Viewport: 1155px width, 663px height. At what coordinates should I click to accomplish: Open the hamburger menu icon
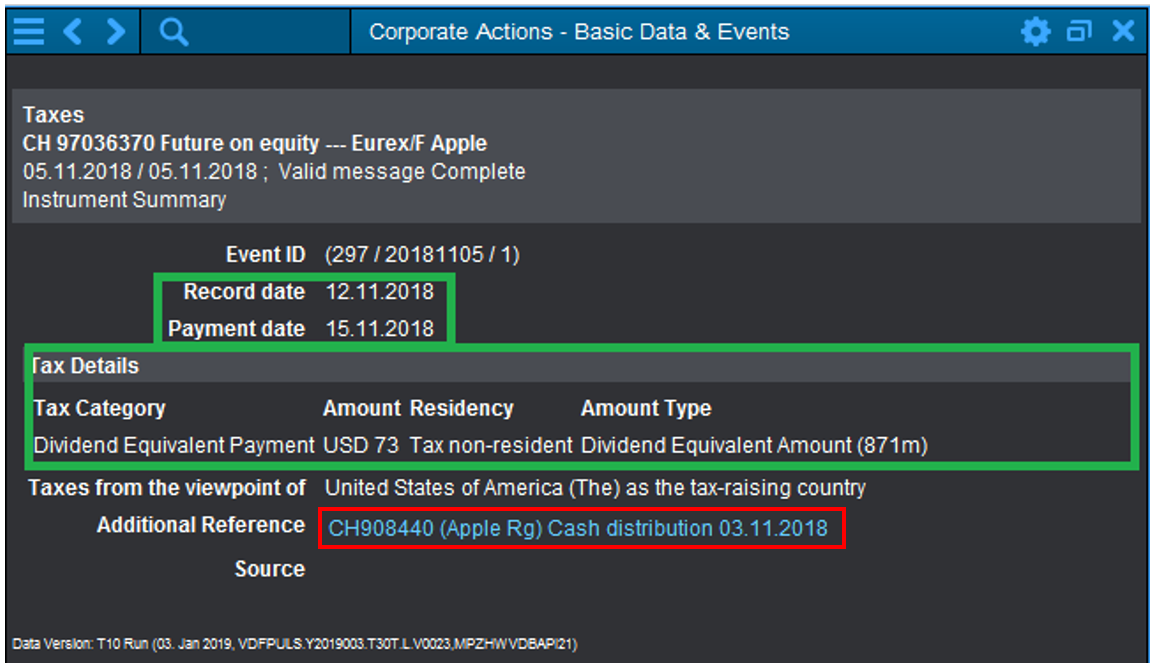(29, 32)
